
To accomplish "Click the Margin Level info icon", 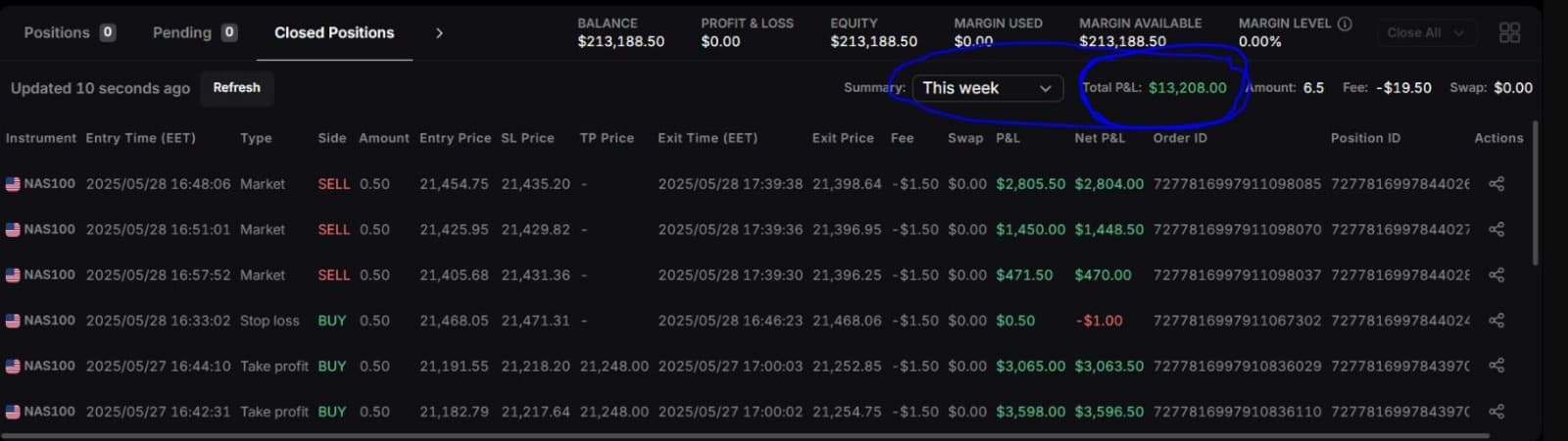I will [x=1345, y=24].
